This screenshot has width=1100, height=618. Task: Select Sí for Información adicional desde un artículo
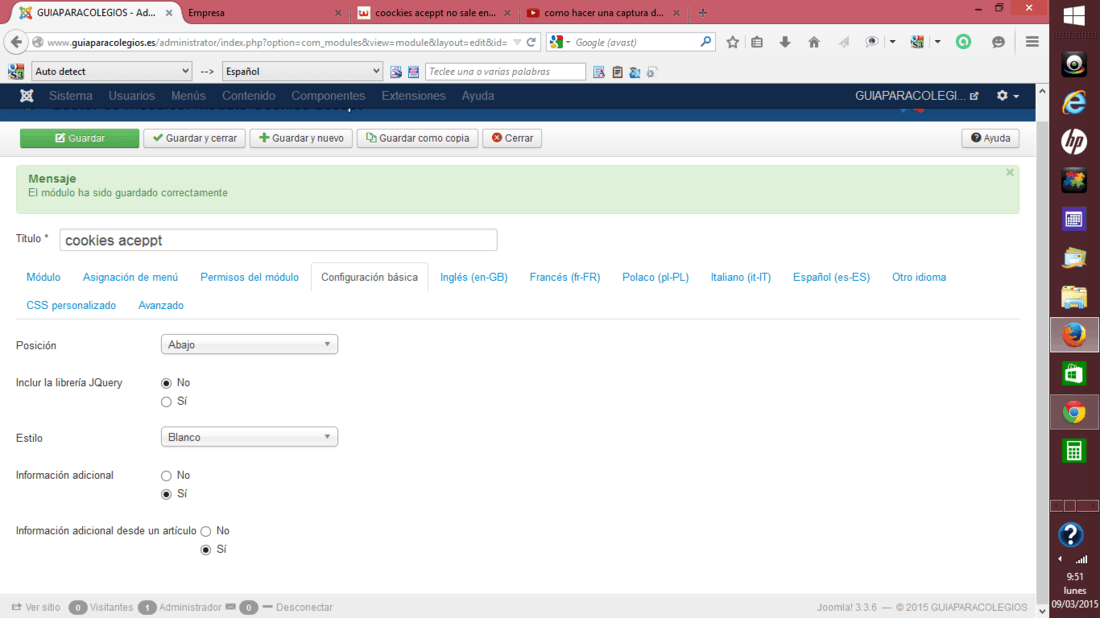(206, 550)
